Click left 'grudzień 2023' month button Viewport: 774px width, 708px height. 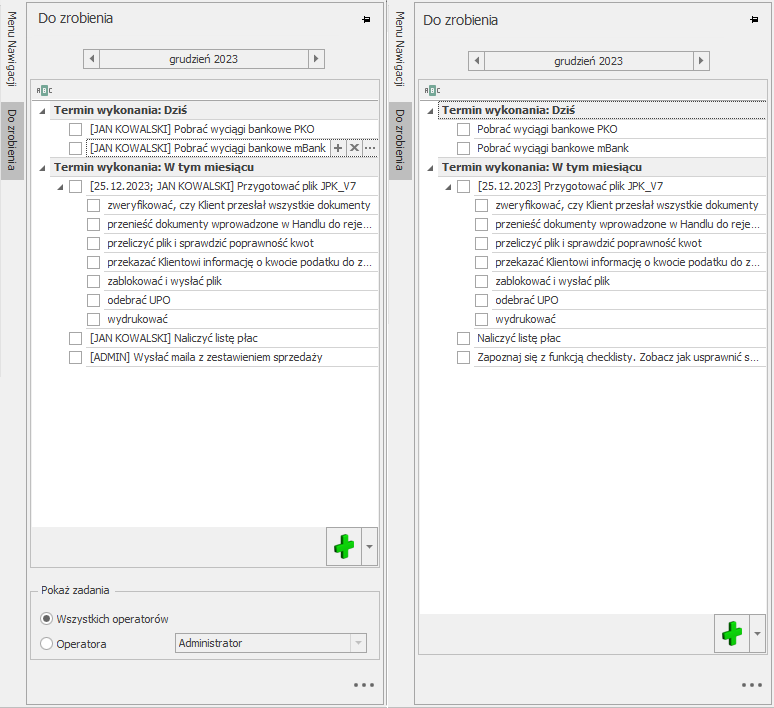204,59
